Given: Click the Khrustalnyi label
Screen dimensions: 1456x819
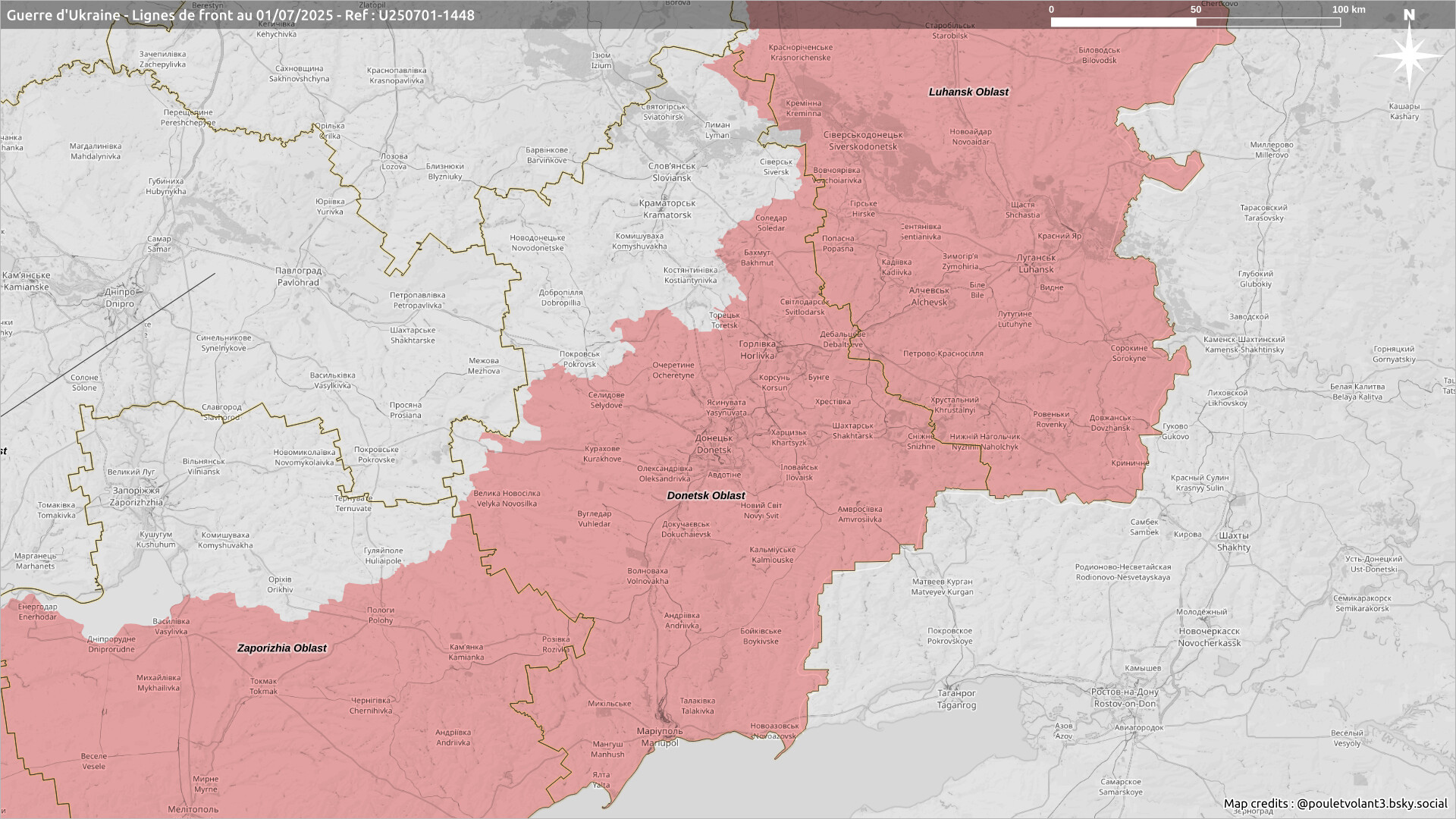Looking at the screenshot, I should click(955, 405).
